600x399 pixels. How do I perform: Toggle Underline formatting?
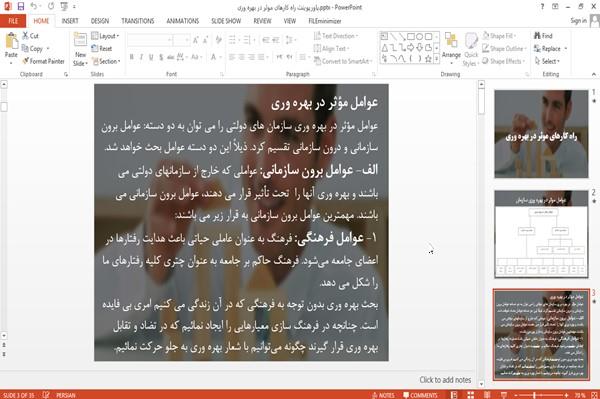[x=151, y=57]
